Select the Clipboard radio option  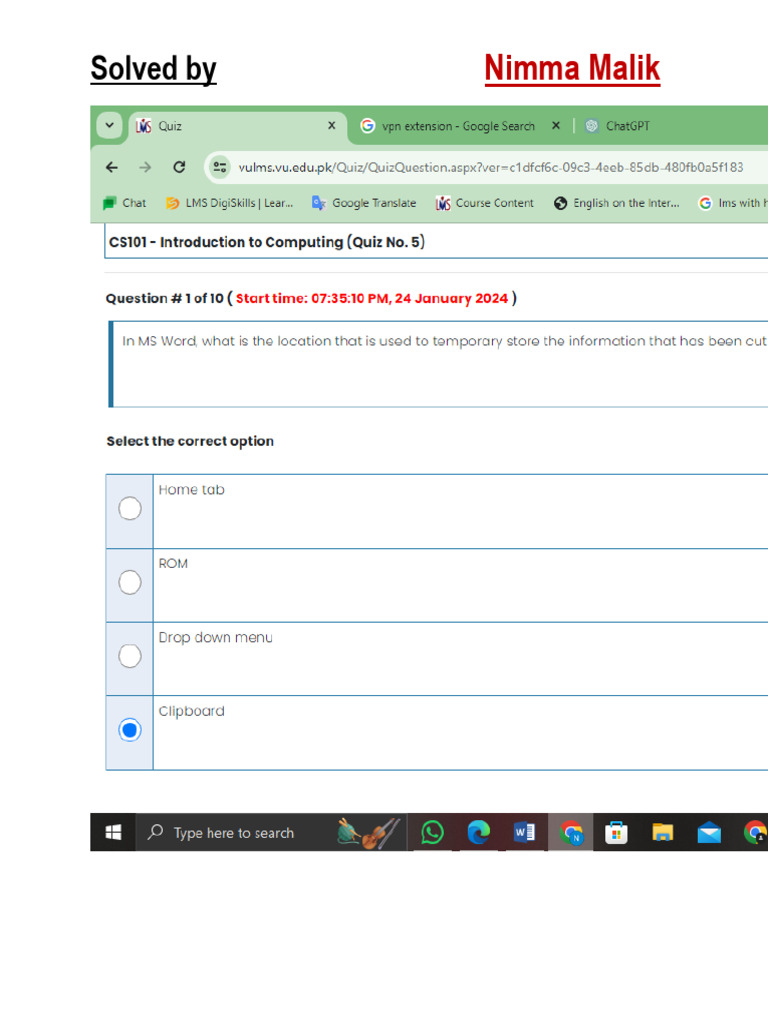(x=130, y=729)
